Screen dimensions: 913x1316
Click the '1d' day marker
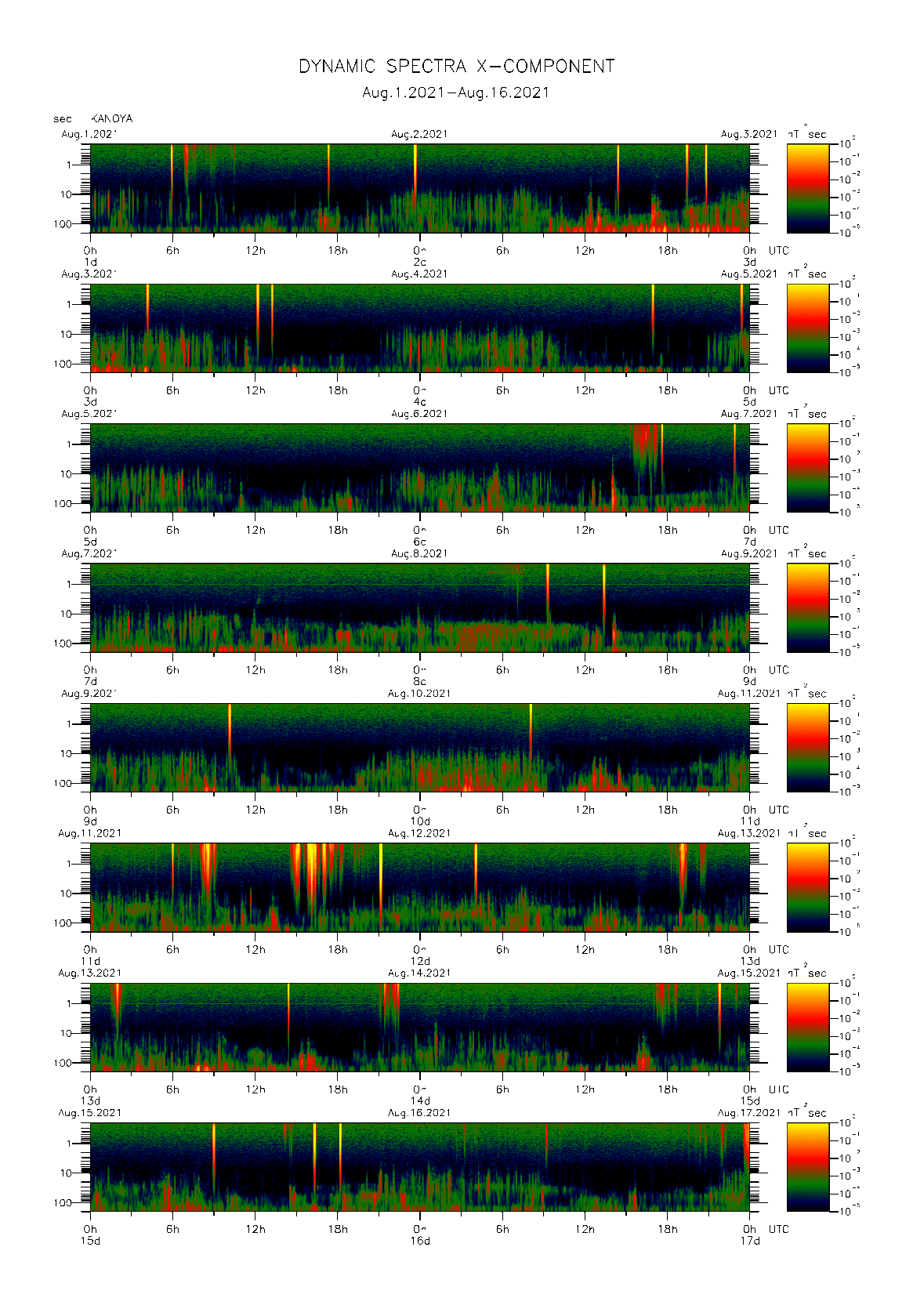90,262
